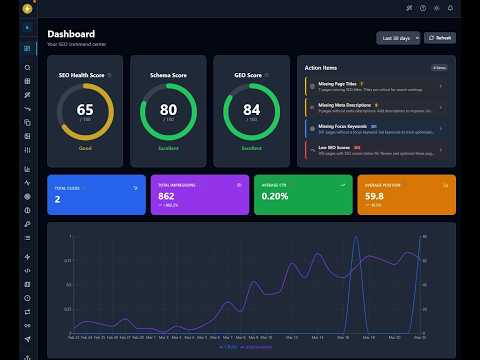Click the Dashboard page heading
Viewport: 480px width, 360px height.
pos(71,34)
